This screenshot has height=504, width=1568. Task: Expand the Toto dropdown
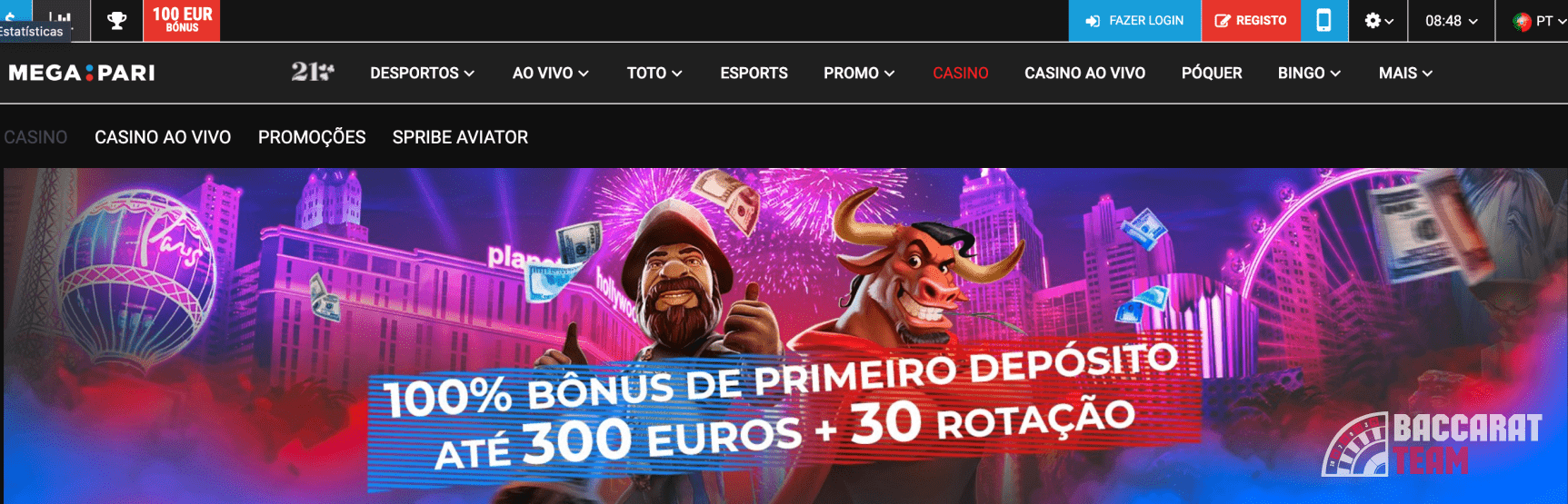click(x=654, y=73)
